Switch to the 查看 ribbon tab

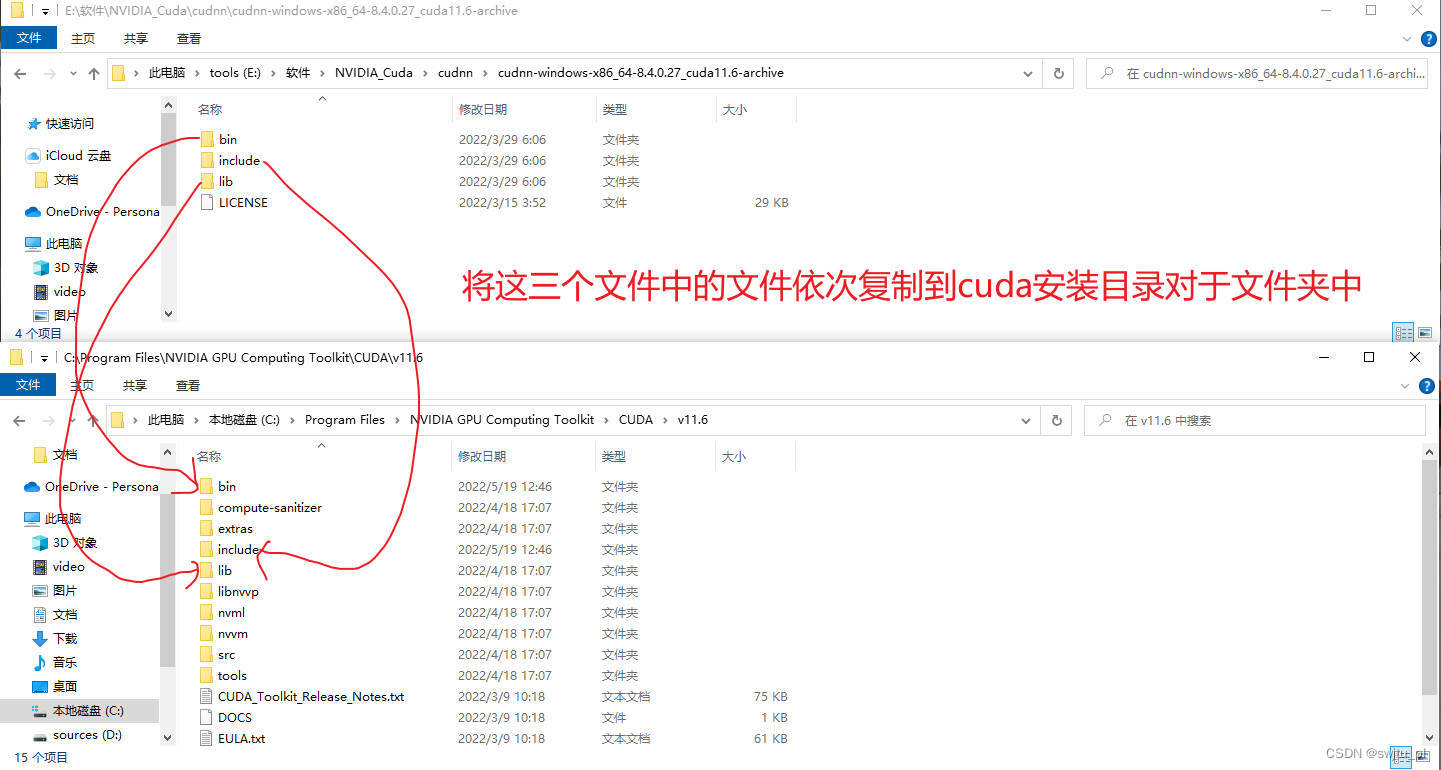188,38
